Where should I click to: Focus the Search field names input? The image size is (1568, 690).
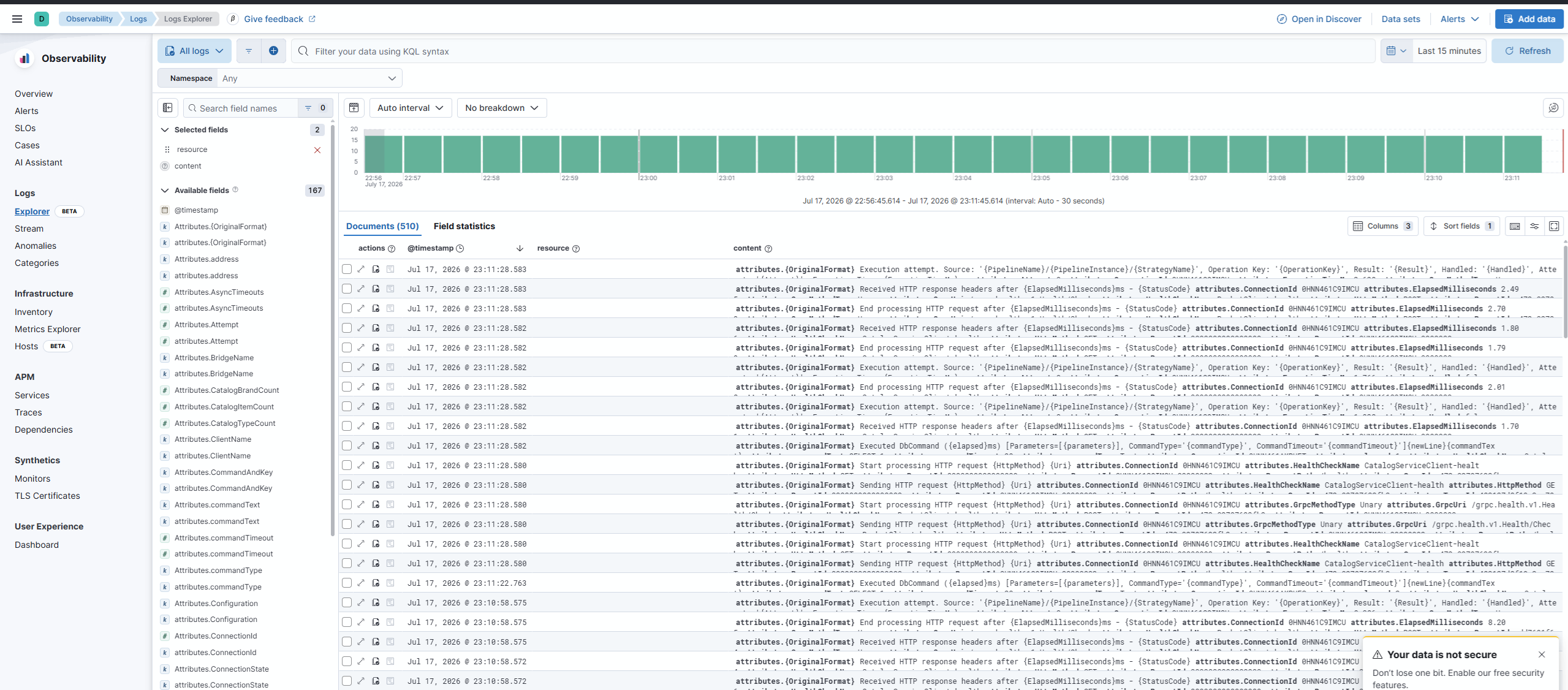pyautogui.click(x=241, y=108)
